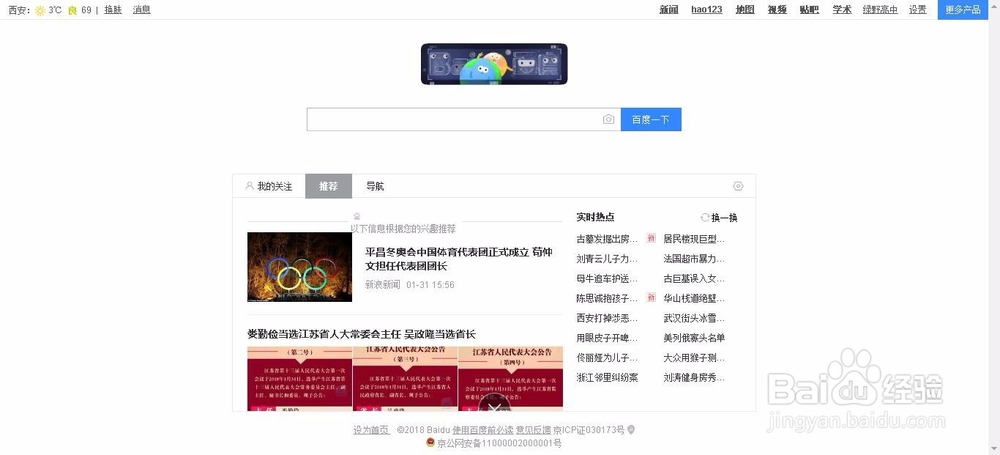Image resolution: width=1000 pixels, height=455 pixels.
Task: Open hot topic 武汉街头冰雪
Action: pos(695,318)
